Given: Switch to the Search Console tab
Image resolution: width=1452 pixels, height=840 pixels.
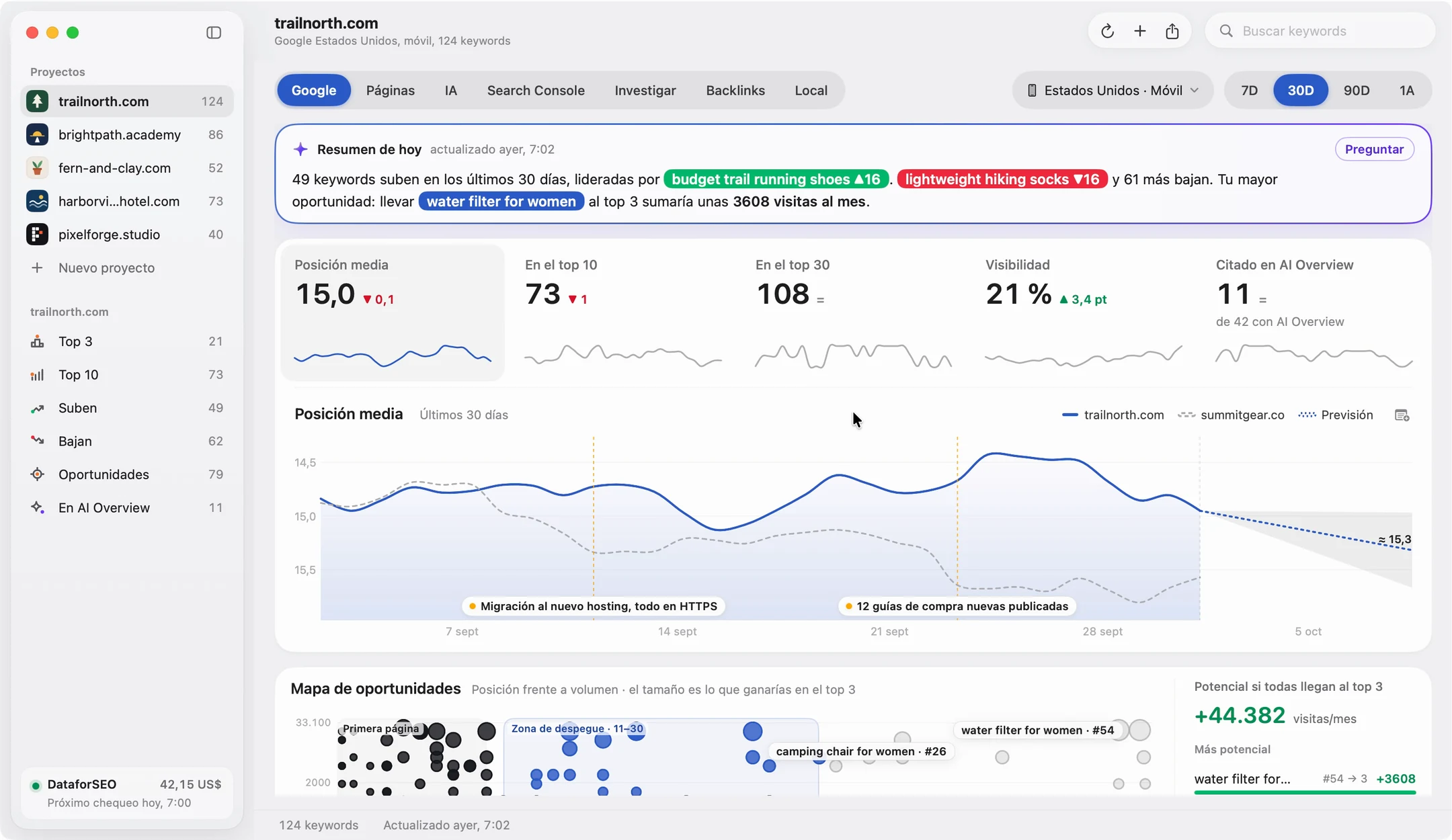Looking at the screenshot, I should [x=536, y=90].
